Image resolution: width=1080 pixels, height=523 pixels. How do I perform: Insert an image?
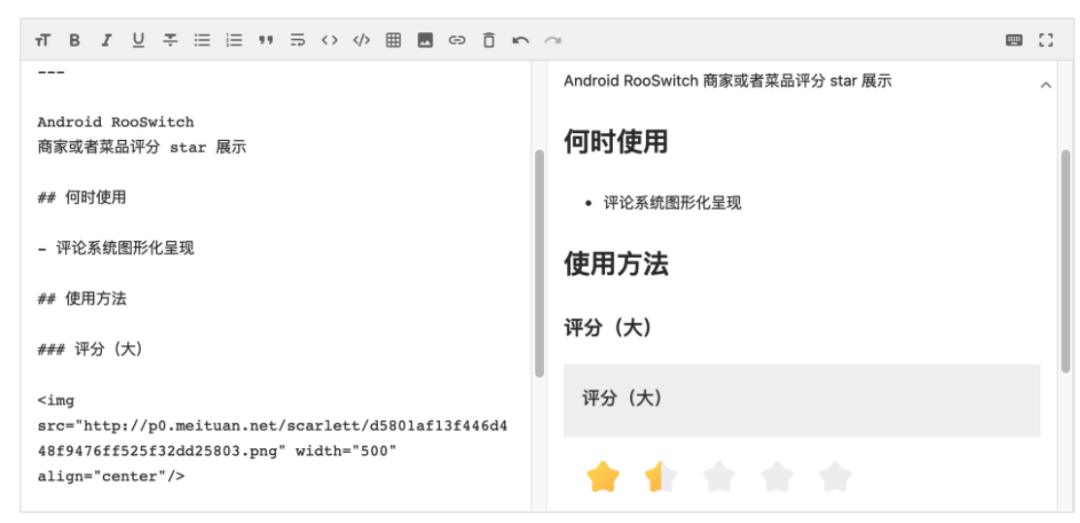[426, 41]
